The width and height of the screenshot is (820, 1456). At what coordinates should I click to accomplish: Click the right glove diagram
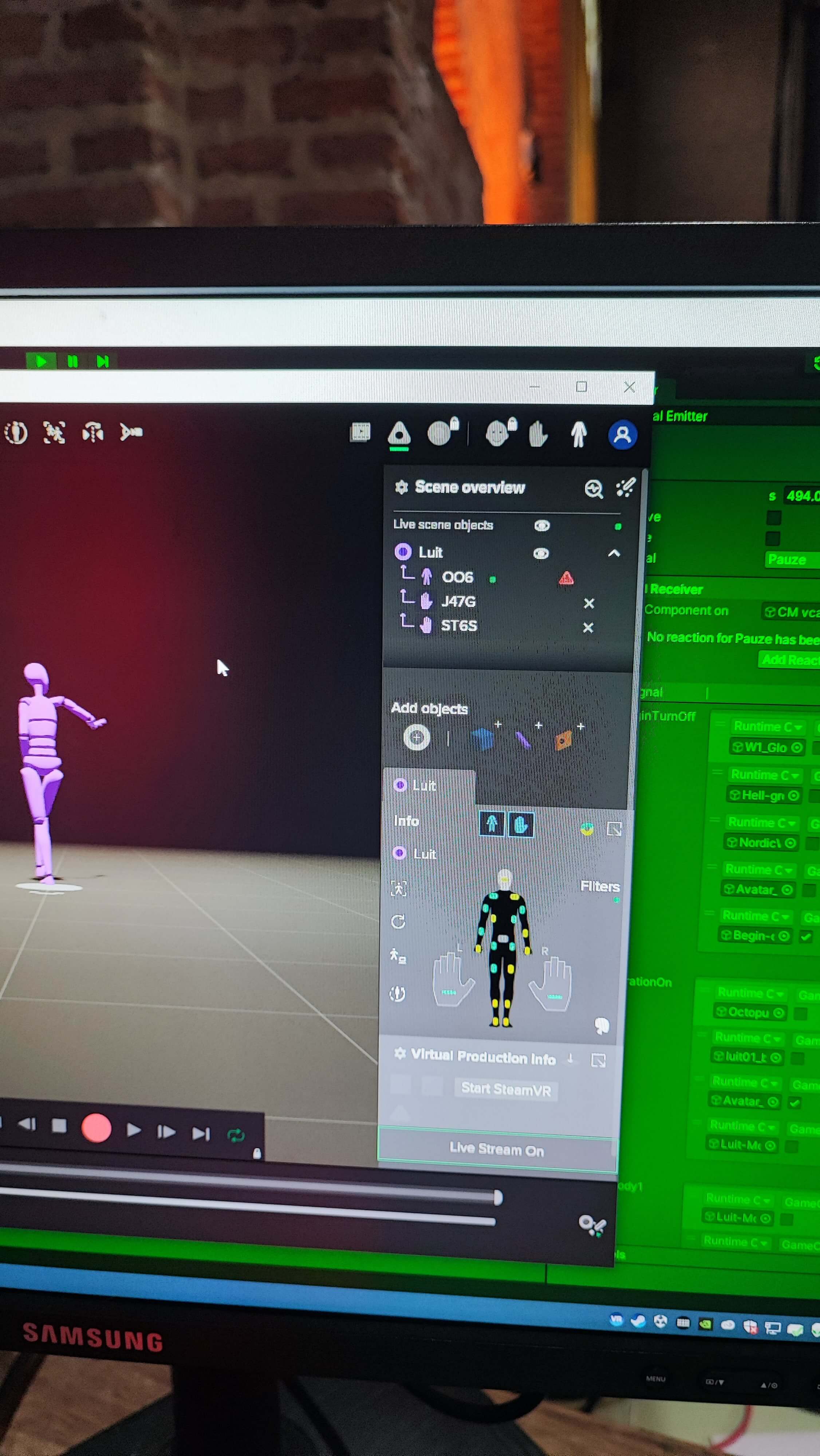pos(551,984)
